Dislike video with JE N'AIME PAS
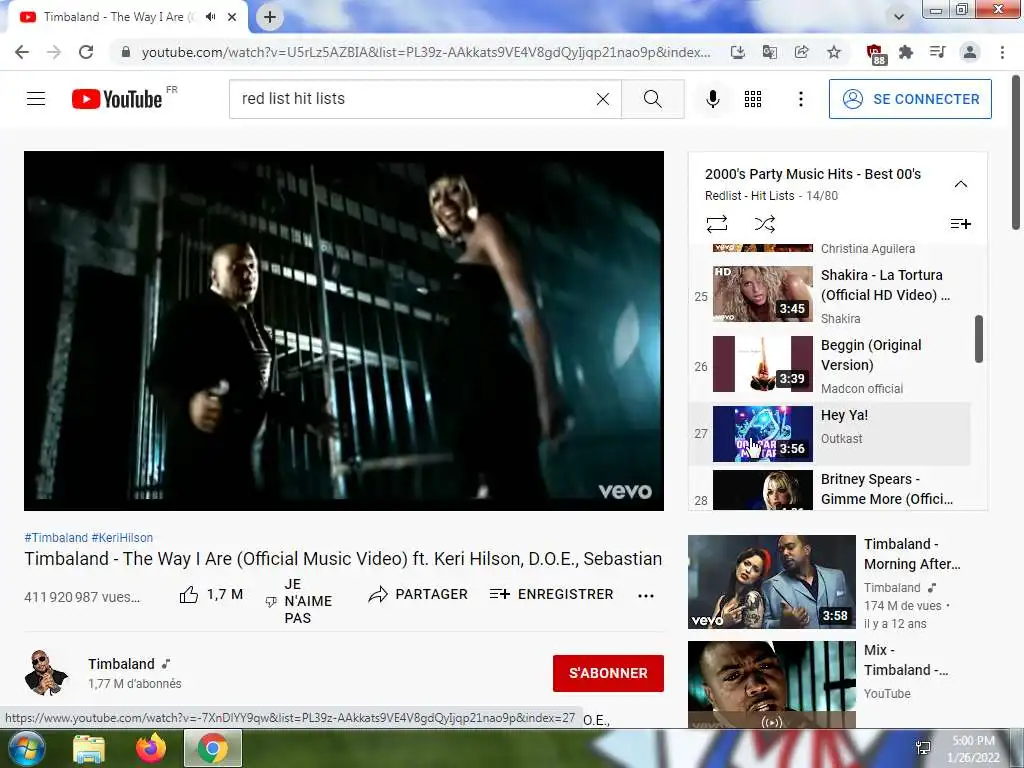Image resolution: width=1024 pixels, height=768 pixels. point(299,601)
